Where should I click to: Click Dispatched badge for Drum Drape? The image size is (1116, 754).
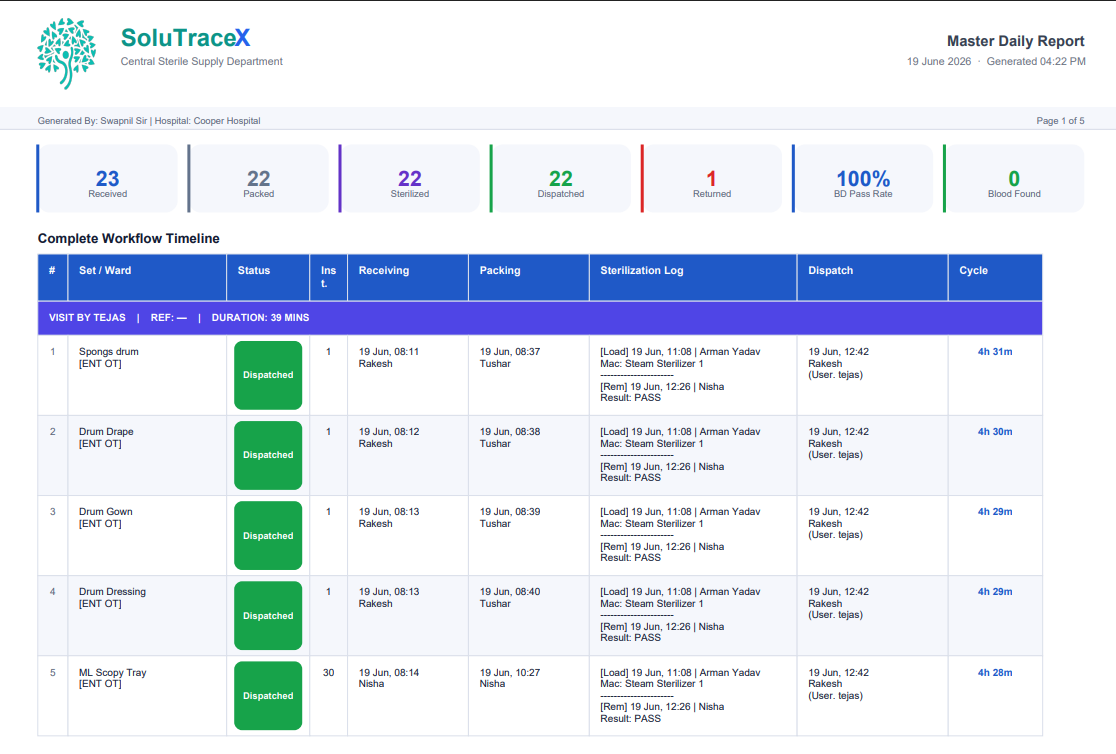[268, 455]
